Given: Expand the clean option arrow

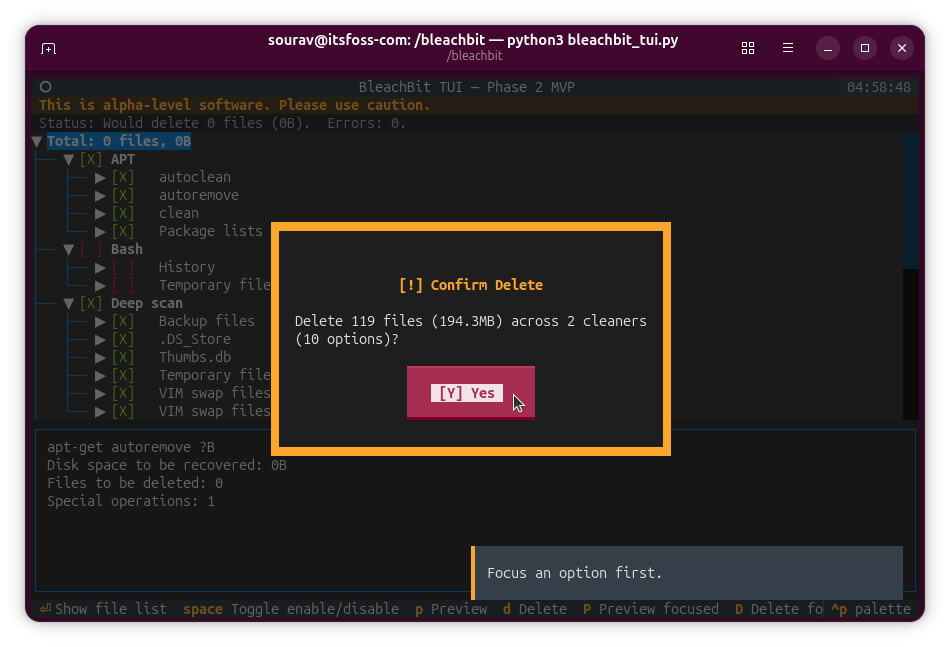Looking at the screenshot, I should [x=101, y=213].
